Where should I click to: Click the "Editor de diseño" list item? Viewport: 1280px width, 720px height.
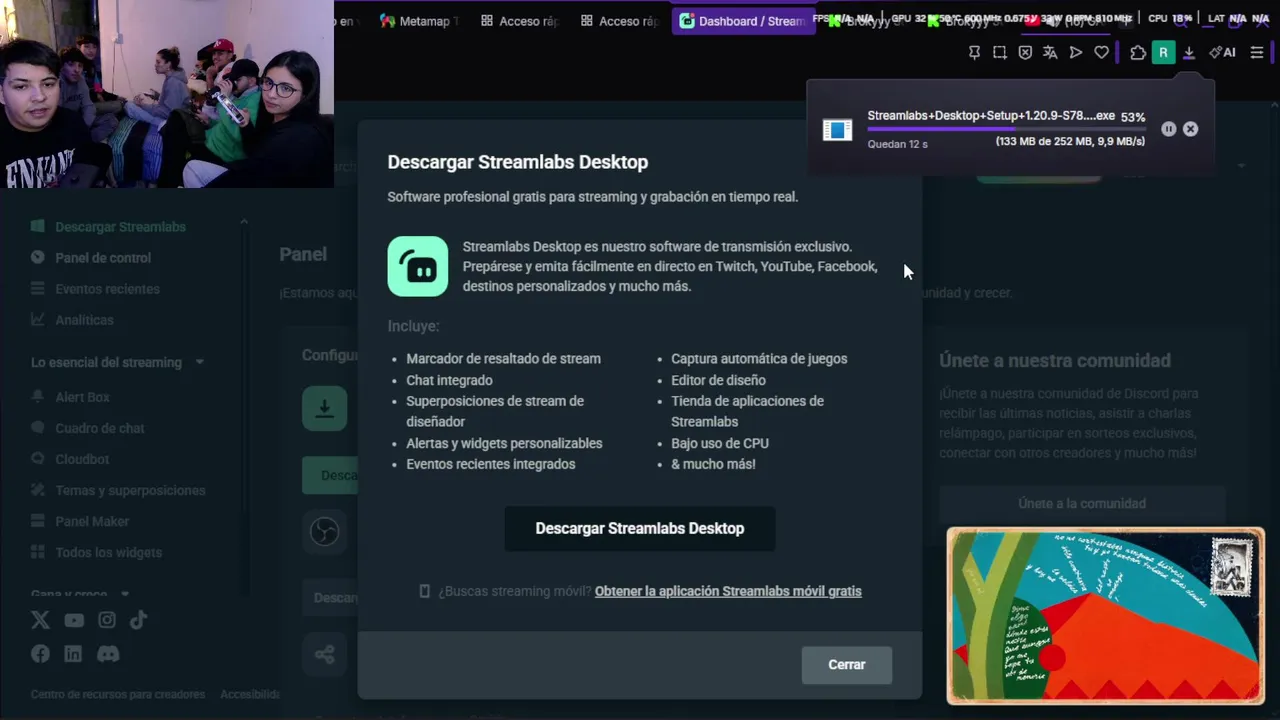pos(718,380)
